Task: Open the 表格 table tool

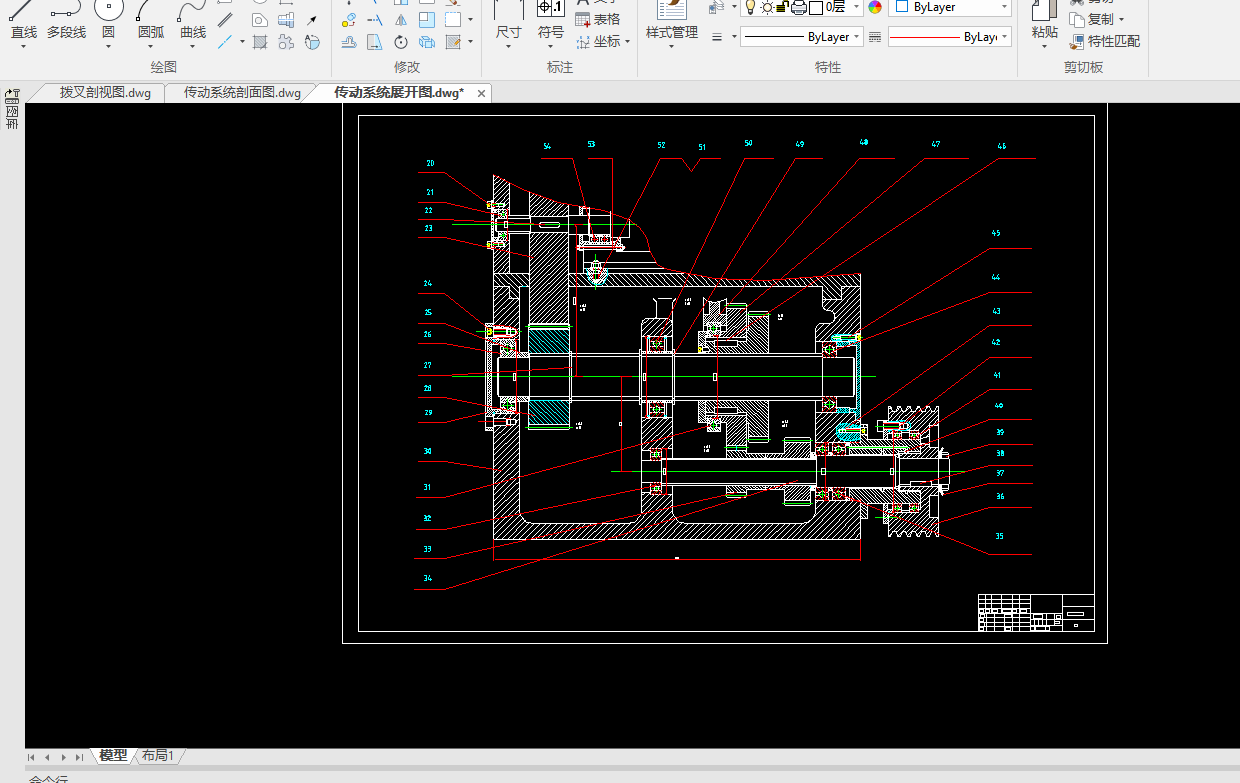Action: click(x=597, y=19)
